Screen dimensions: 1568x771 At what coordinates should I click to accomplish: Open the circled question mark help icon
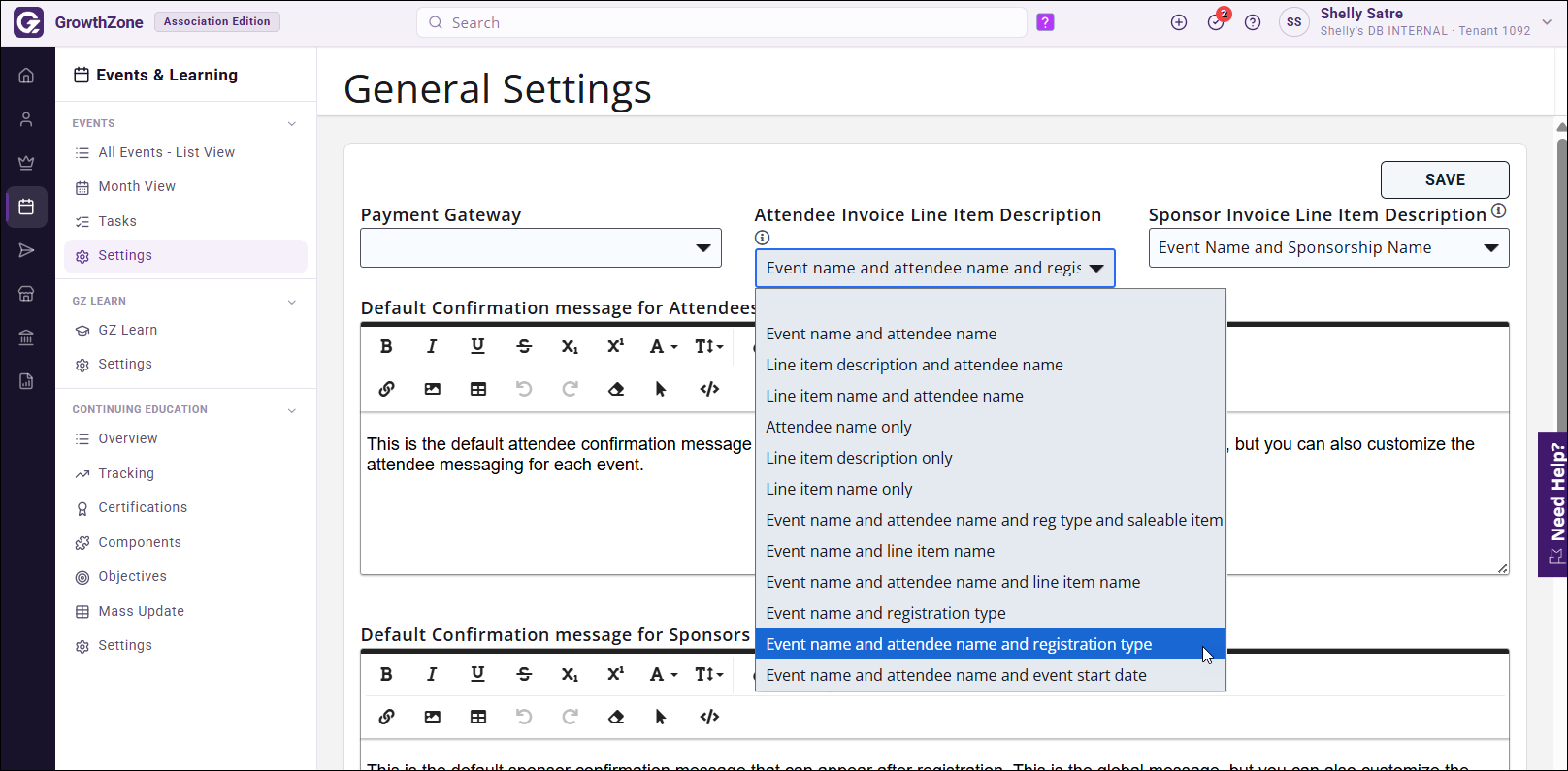1253,22
